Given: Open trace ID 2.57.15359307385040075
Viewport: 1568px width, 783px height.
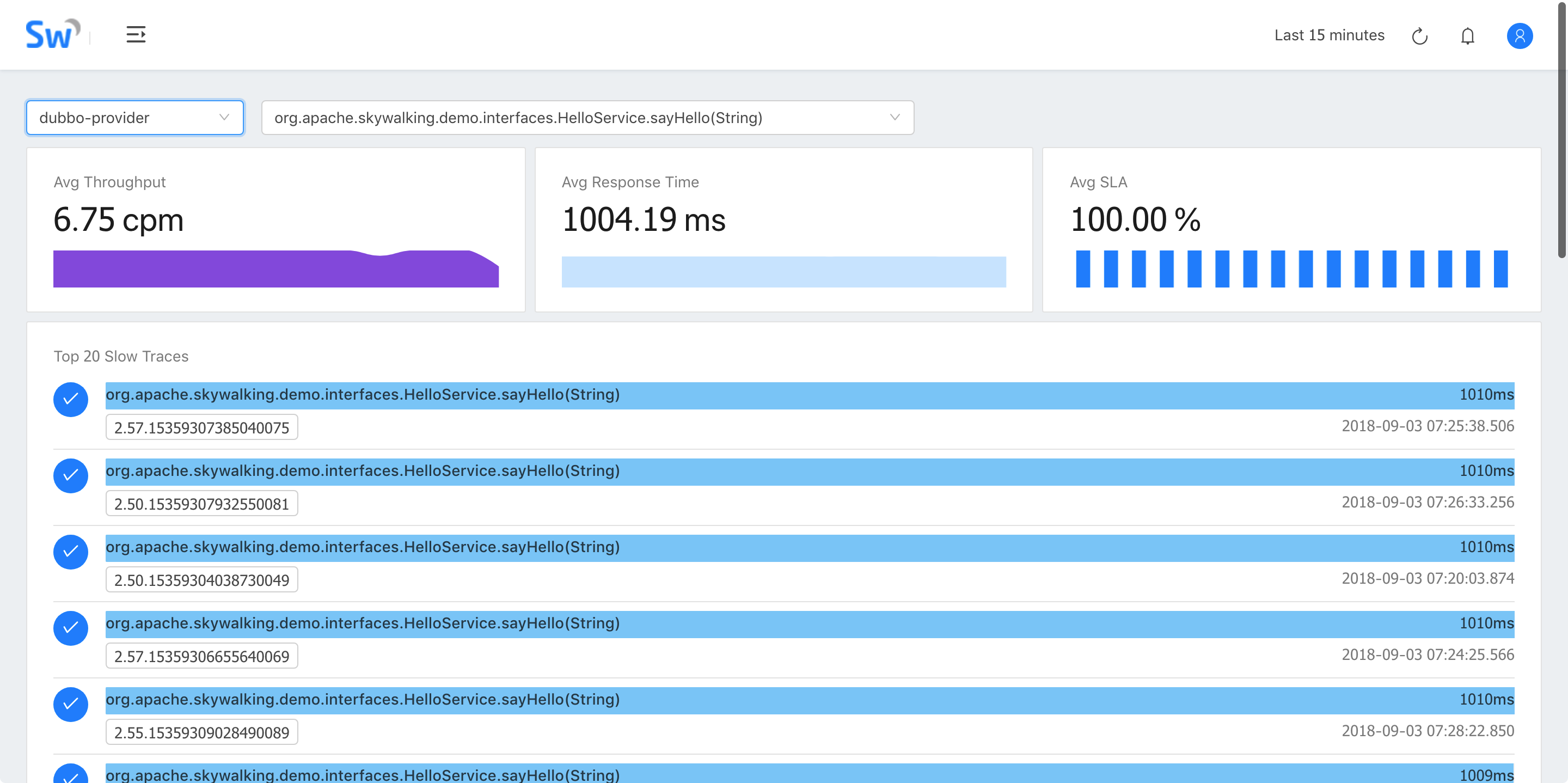Looking at the screenshot, I should pyautogui.click(x=201, y=427).
